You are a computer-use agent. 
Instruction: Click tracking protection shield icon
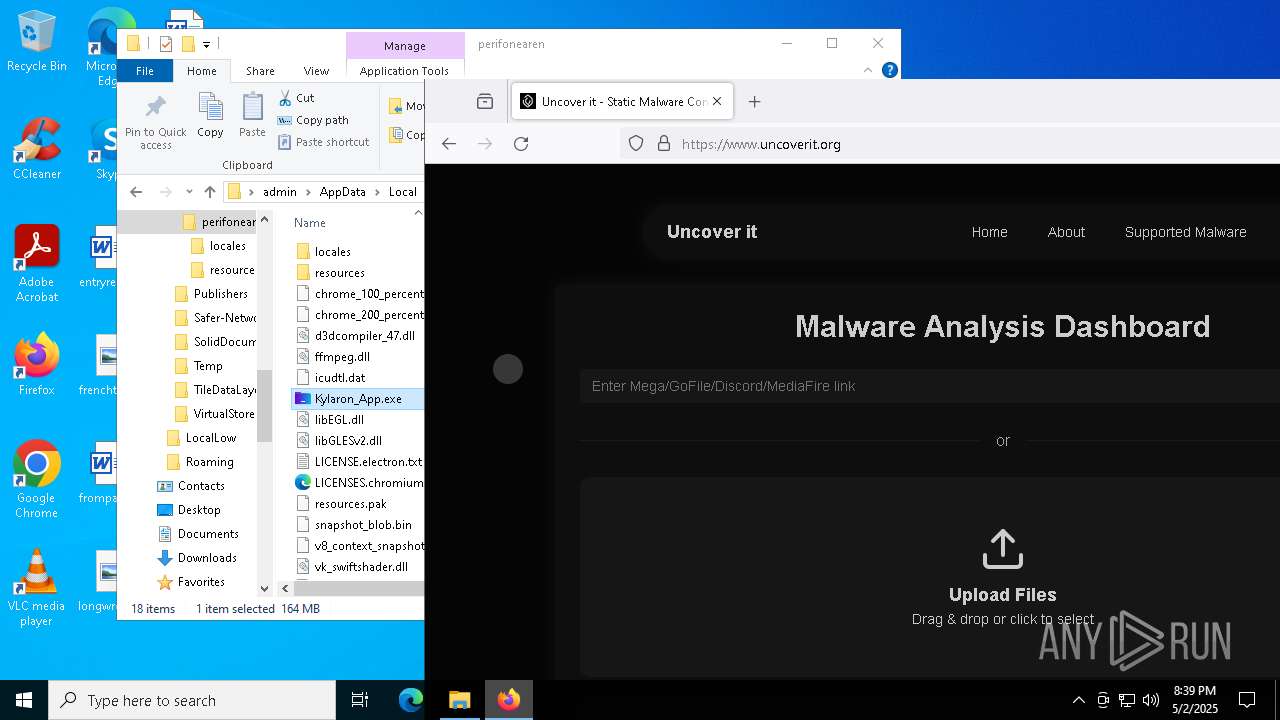636,144
